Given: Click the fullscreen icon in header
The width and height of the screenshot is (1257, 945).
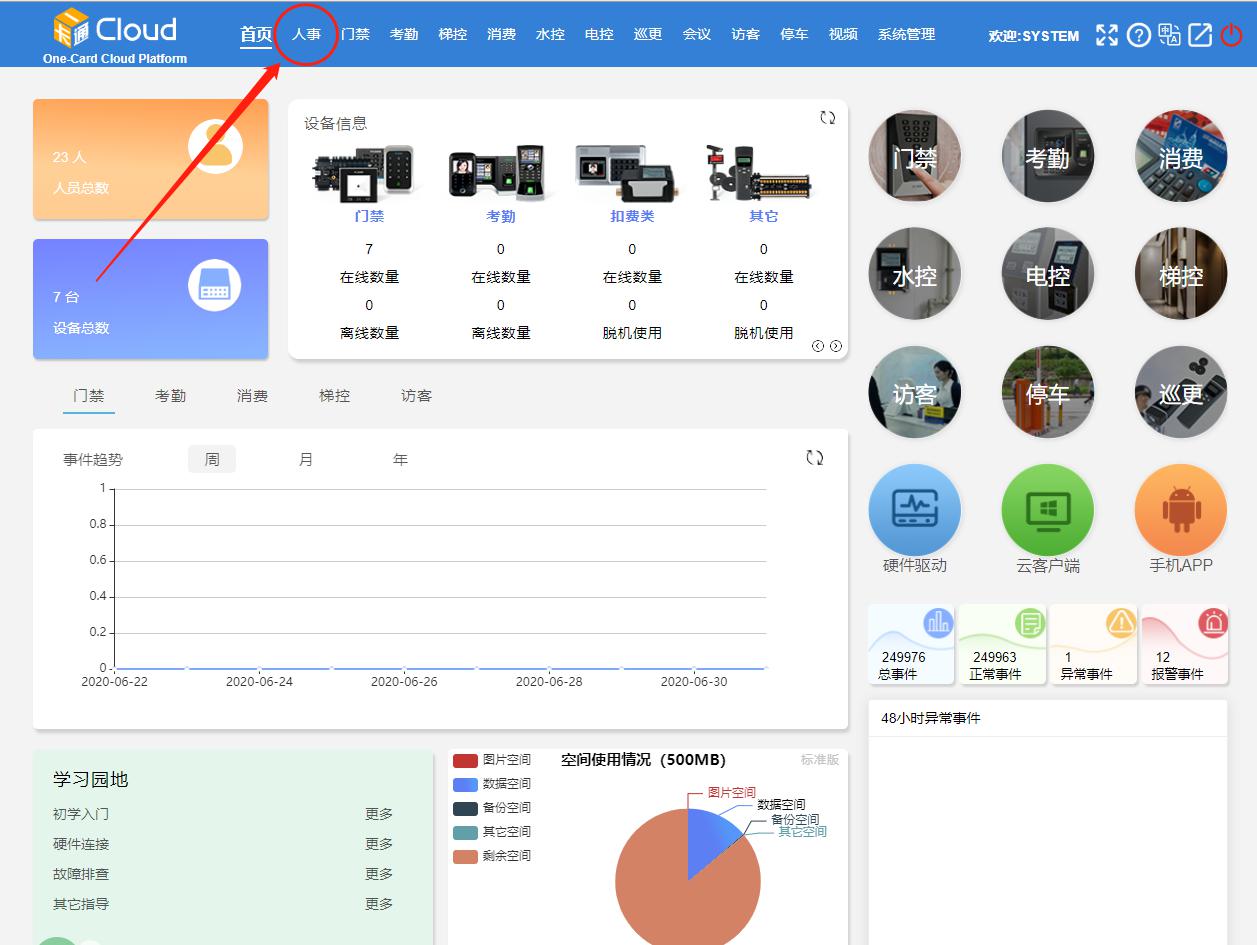Looking at the screenshot, I should [x=1107, y=35].
